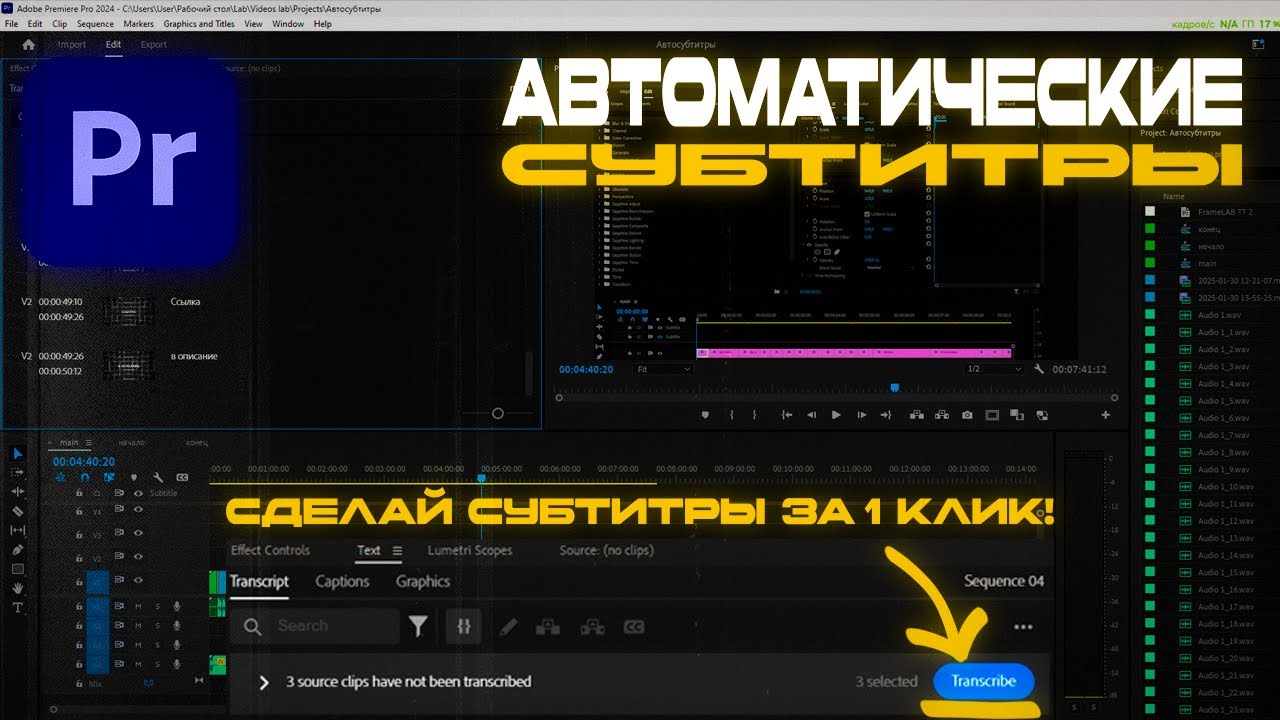Select the Ripple Edit tool

(x=18, y=492)
